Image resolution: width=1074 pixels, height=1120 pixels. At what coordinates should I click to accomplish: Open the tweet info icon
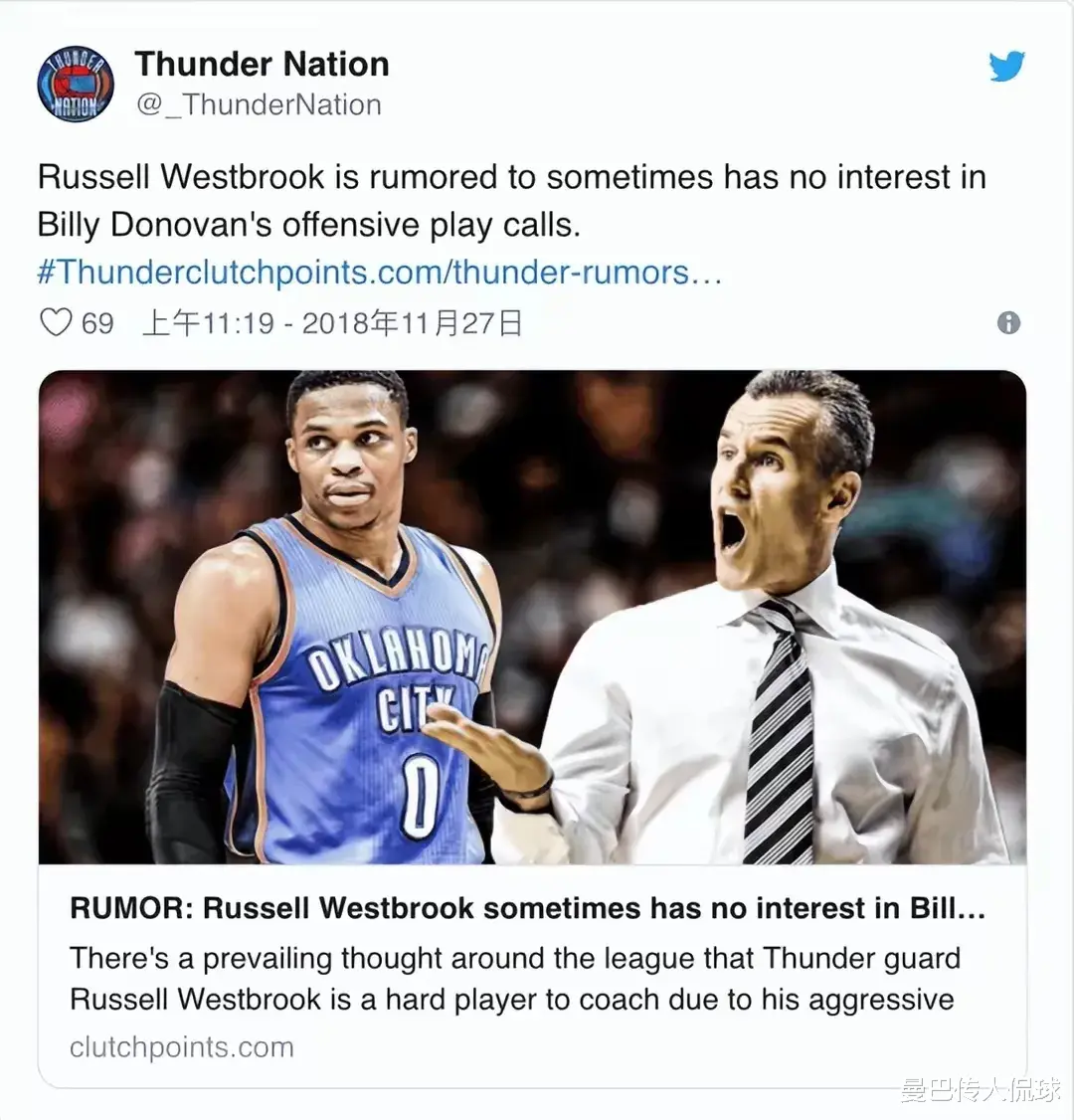coord(1008,323)
